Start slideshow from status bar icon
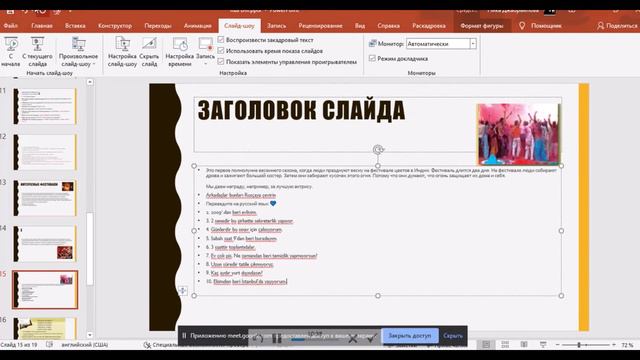640x360 pixels. tap(543, 345)
